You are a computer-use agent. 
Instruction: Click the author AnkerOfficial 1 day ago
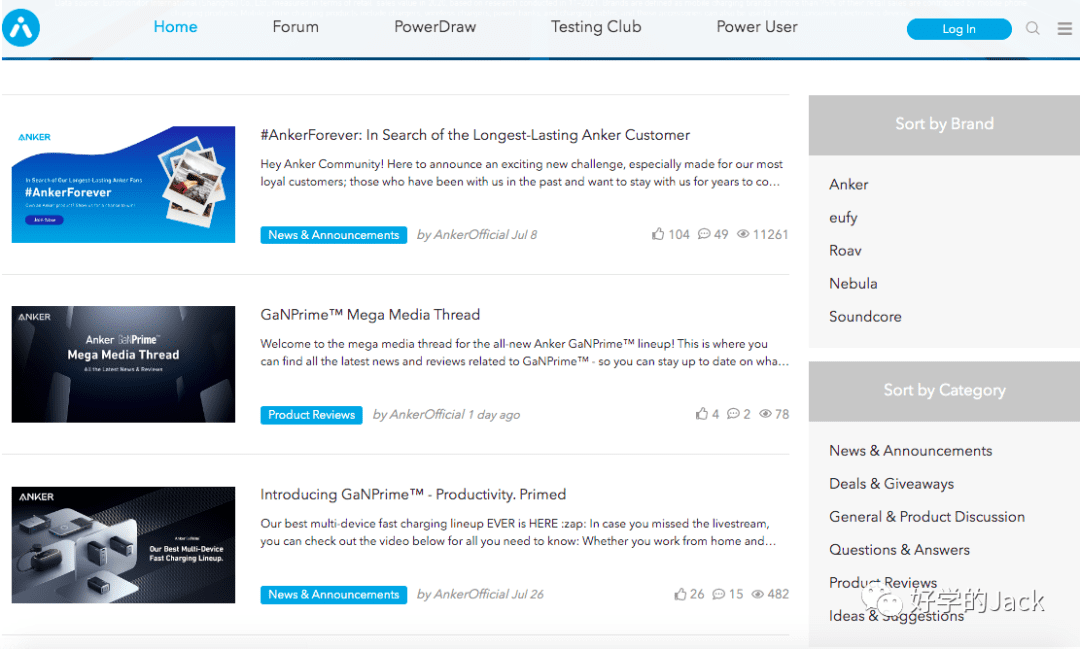[x=446, y=415]
